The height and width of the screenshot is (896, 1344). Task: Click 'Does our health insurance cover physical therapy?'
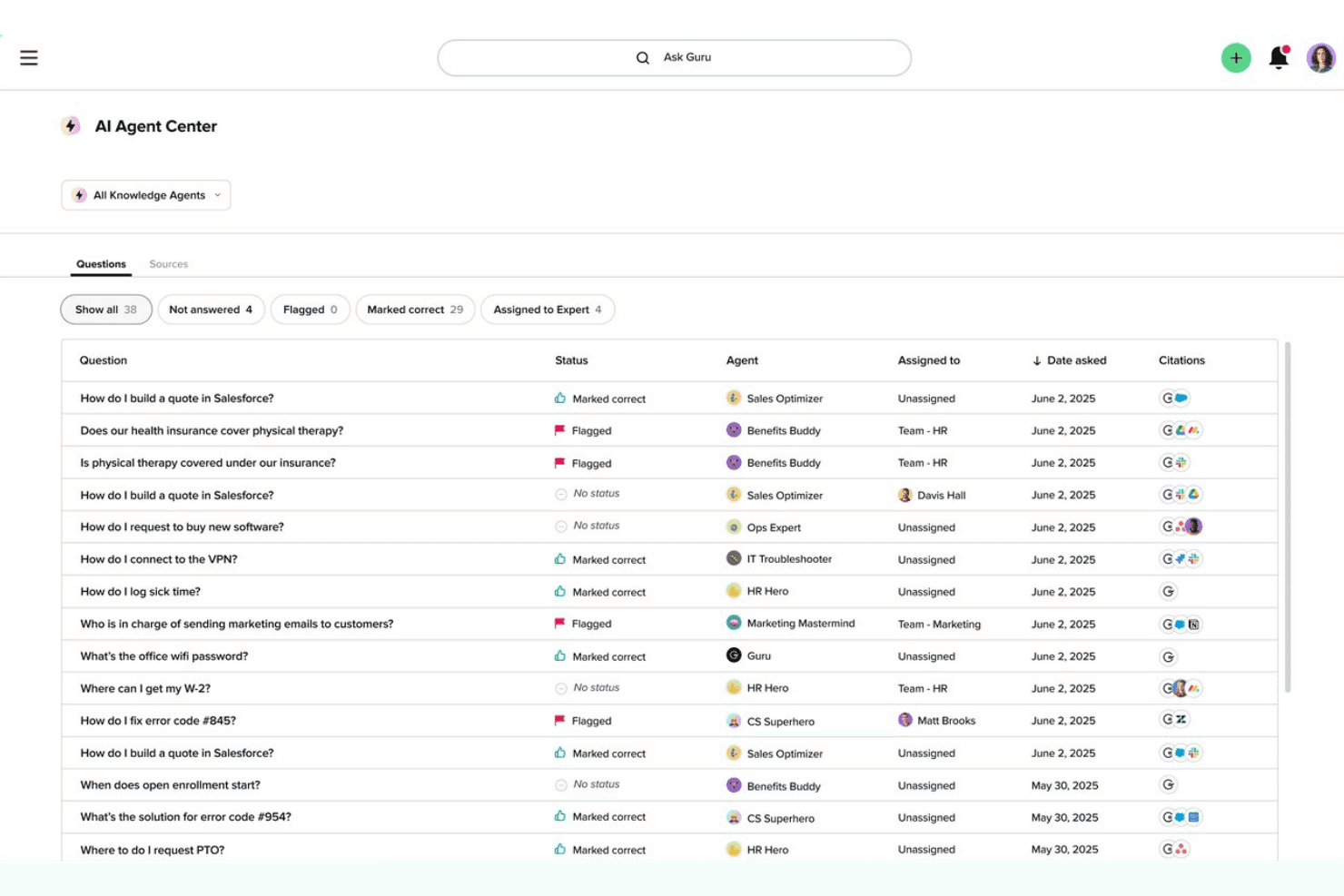[212, 431]
